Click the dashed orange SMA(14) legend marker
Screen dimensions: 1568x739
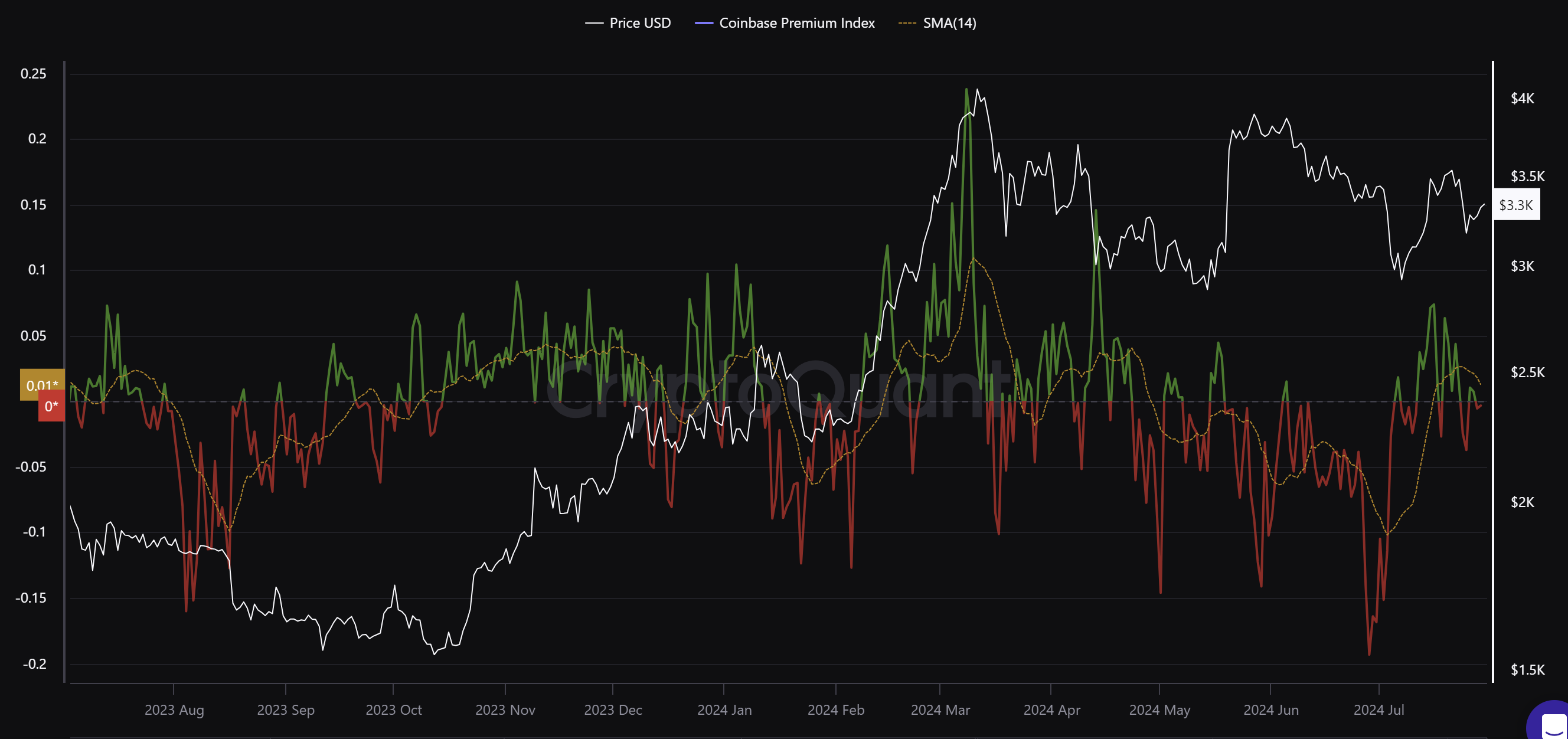[x=907, y=23]
